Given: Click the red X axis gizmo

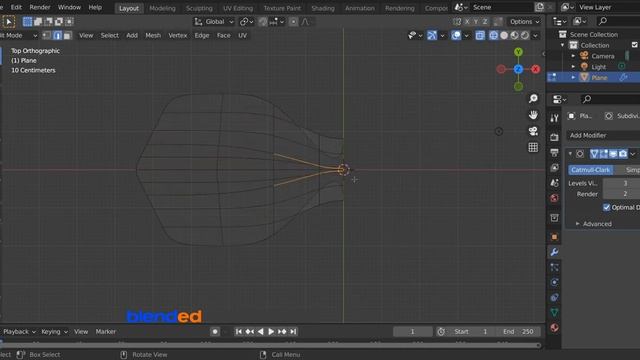Looking at the screenshot, I should [536, 69].
